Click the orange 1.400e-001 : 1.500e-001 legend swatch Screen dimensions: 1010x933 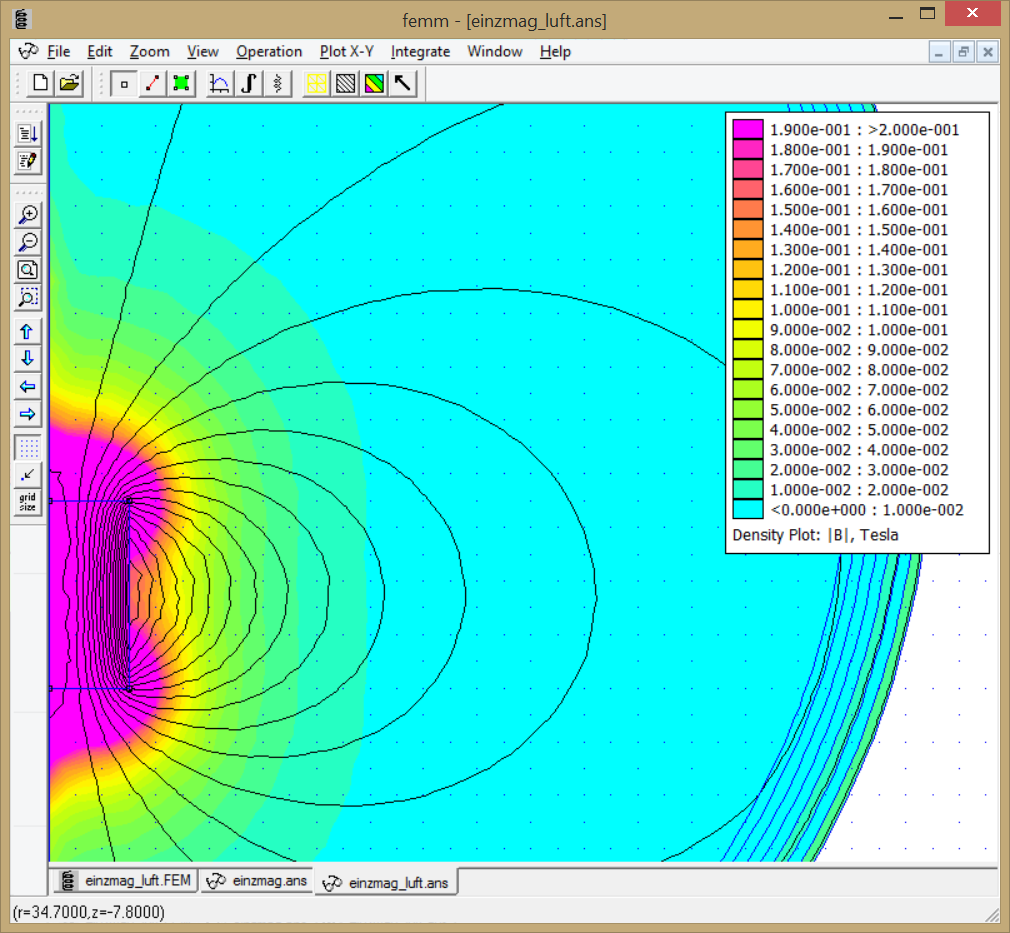pos(748,229)
